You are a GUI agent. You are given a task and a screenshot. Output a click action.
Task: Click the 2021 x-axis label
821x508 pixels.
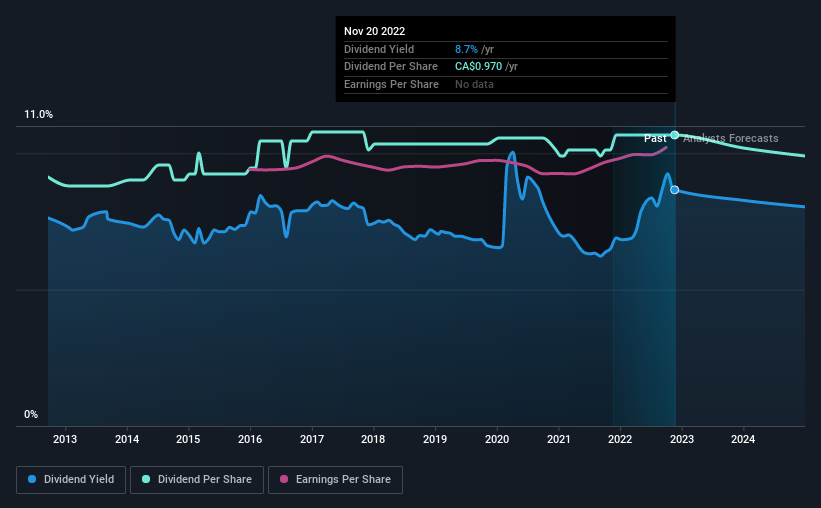point(559,439)
